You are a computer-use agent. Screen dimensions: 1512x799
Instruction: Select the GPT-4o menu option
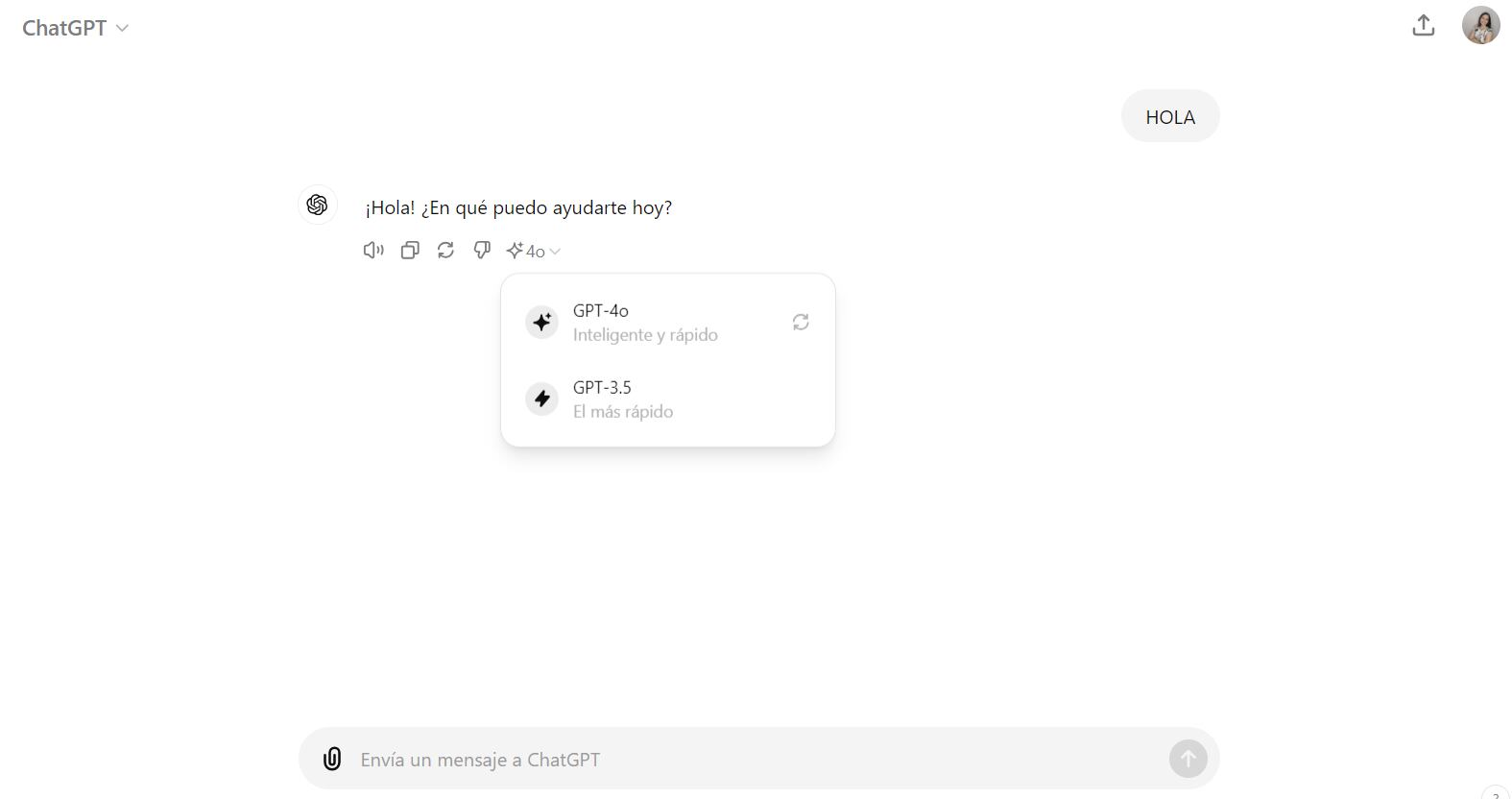[645, 322]
